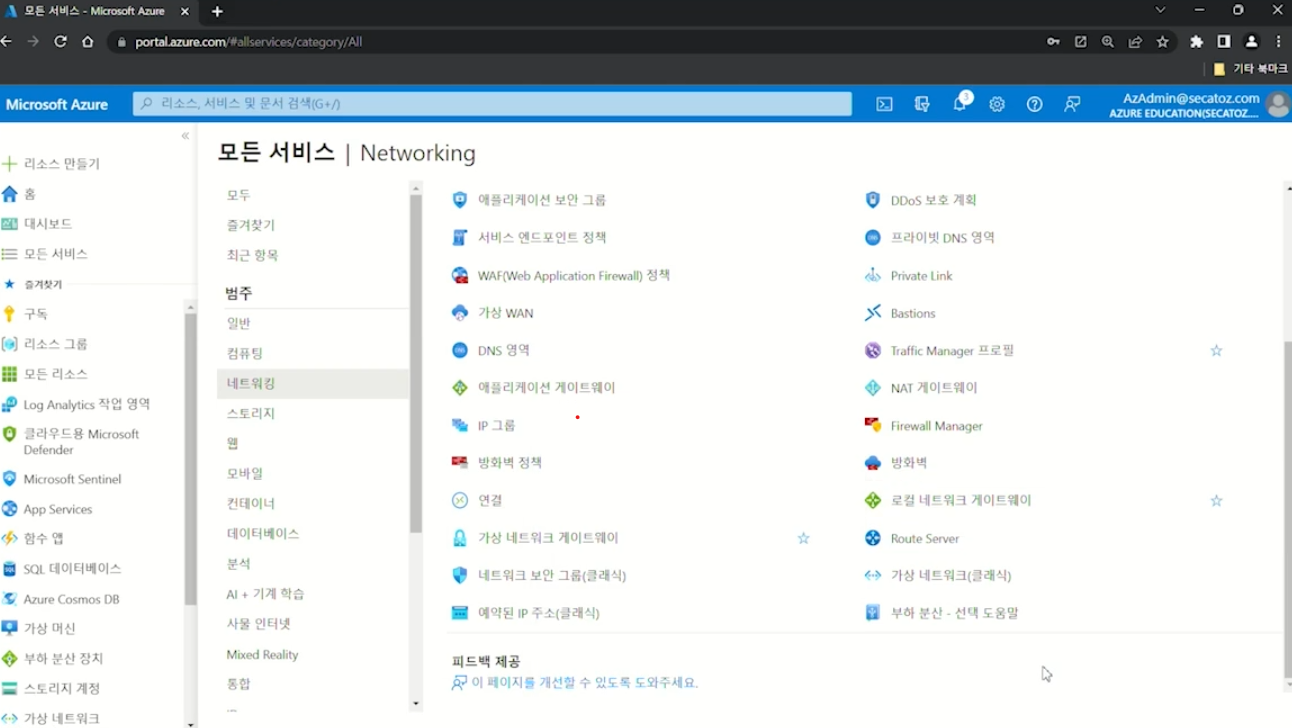Click the 애플리케이션 보안 그룹 shield icon
Image resolution: width=1292 pixels, height=728 pixels.
point(460,200)
